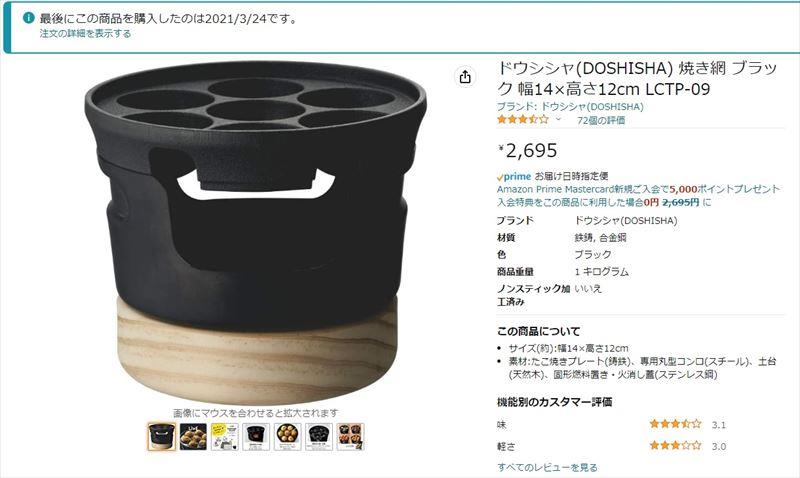Select sixth thumbnail of empty plate
The image size is (800, 478).
pos(319,437)
